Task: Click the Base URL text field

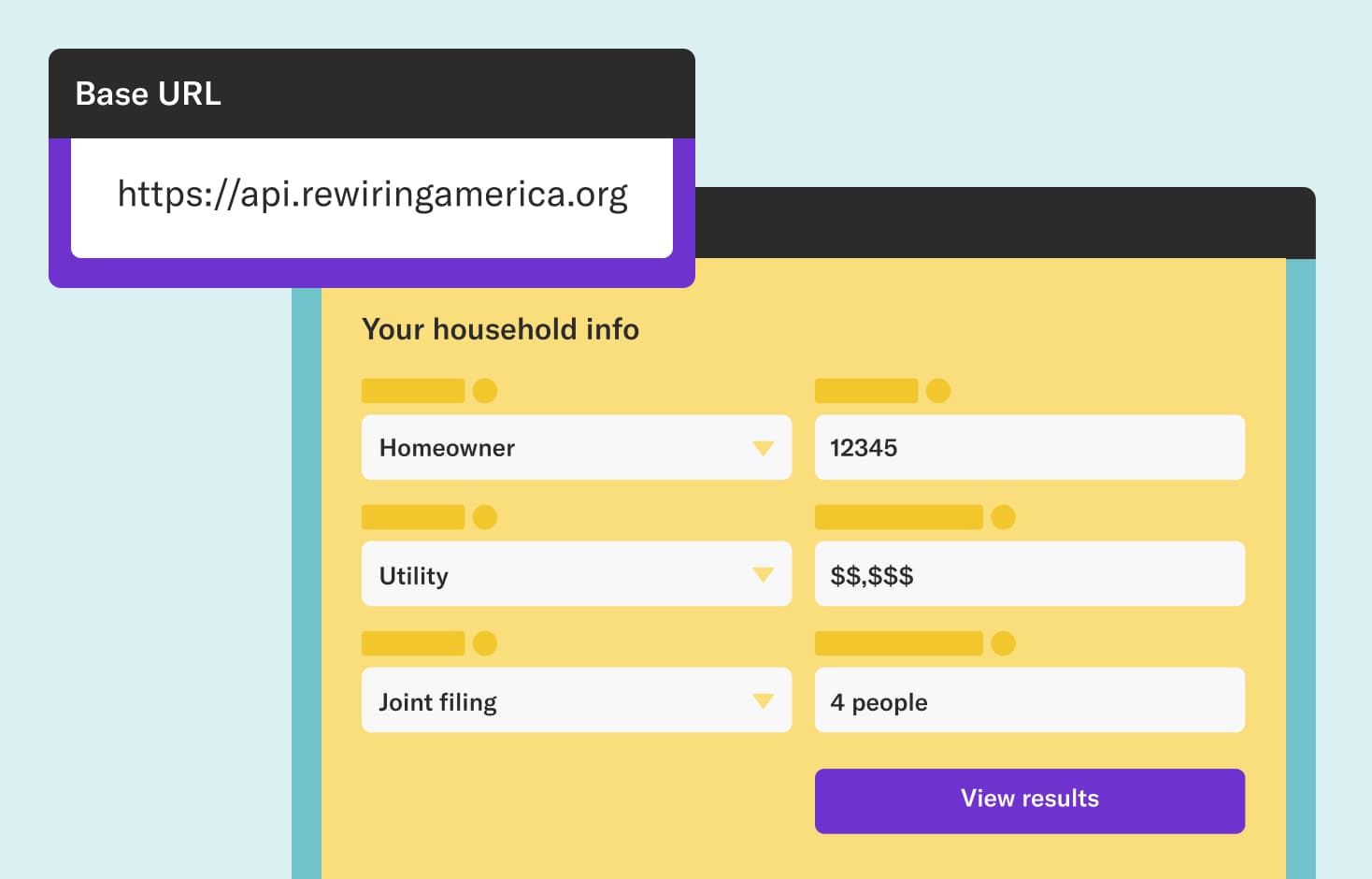Action: 372,197
